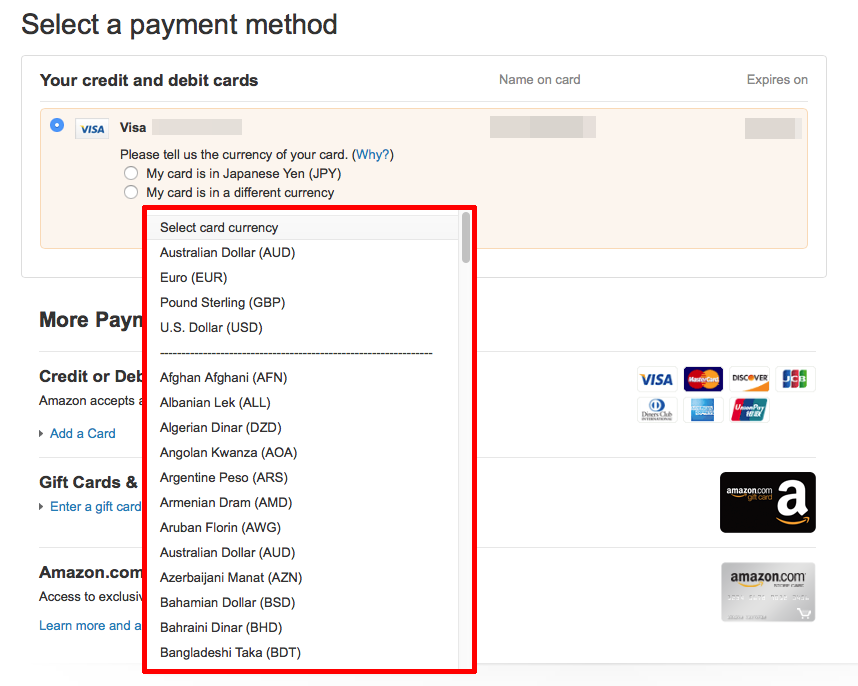Select Armenian Dram (AMD) currency
This screenshot has height=686, width=858.
click(x=303, y=503)
